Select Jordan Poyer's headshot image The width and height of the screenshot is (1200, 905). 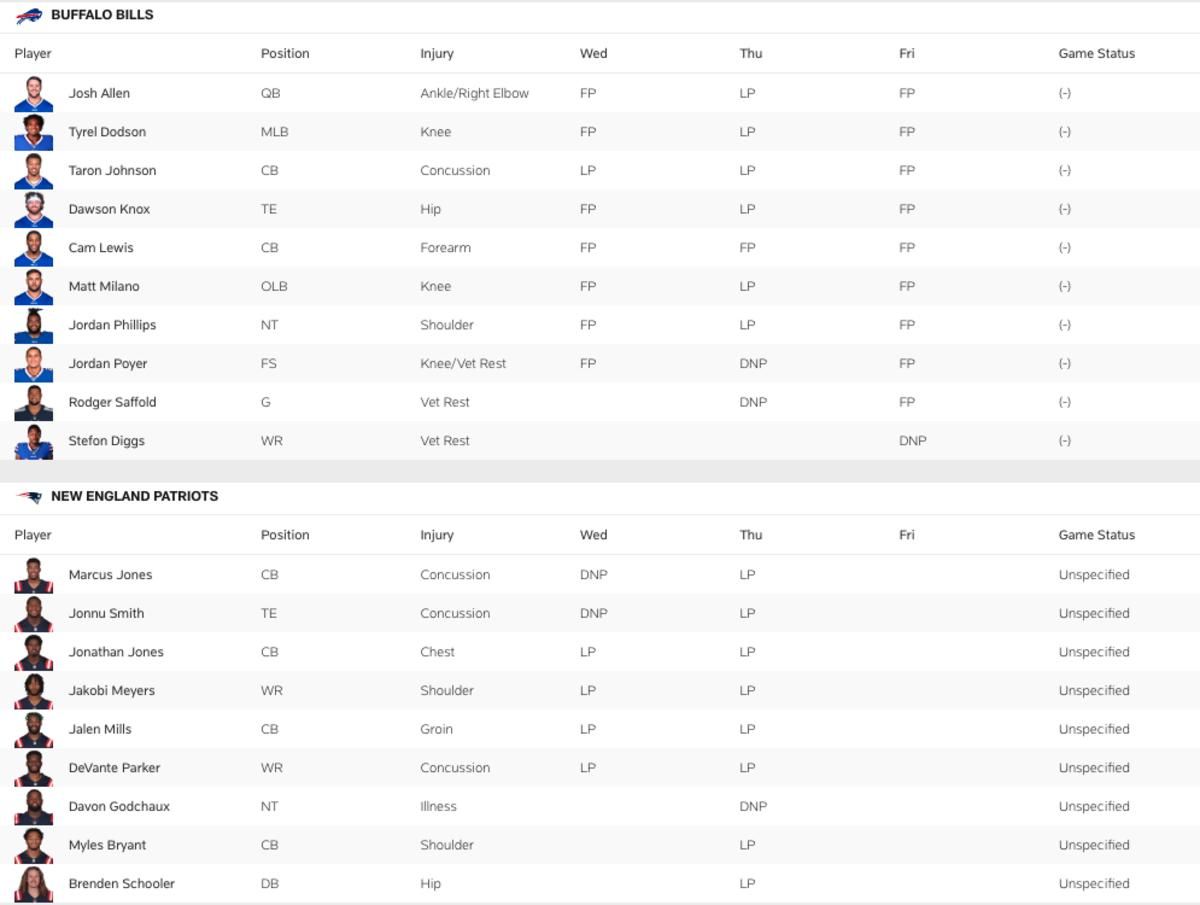(x=34, y=364)
